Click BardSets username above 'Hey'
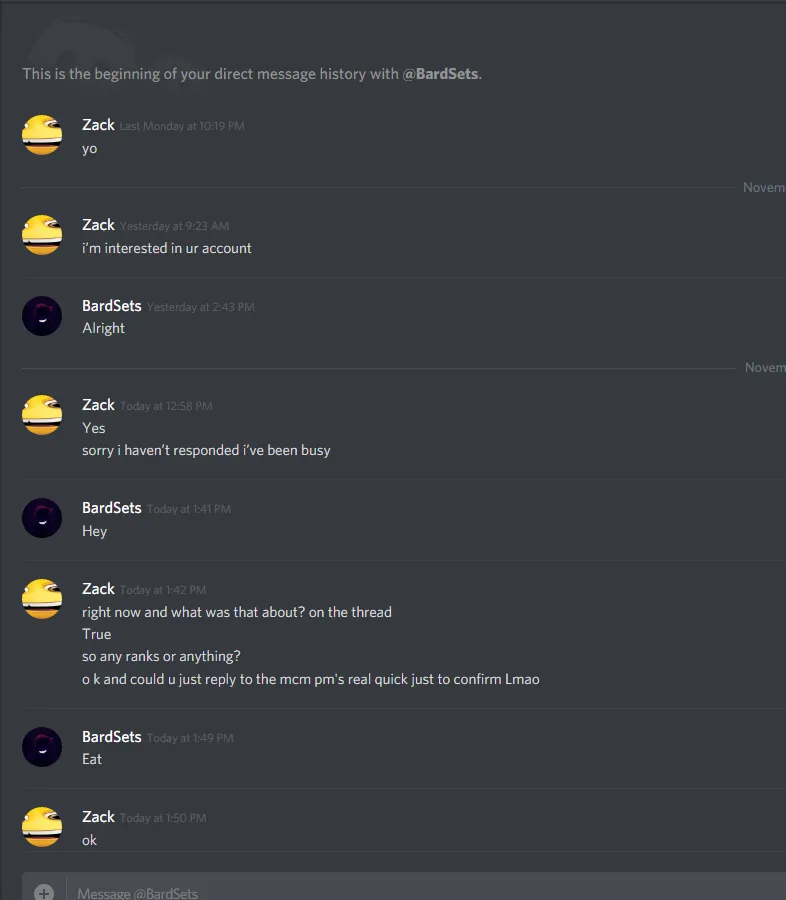Viewport: 786px width, 900px height. [111, 508]
